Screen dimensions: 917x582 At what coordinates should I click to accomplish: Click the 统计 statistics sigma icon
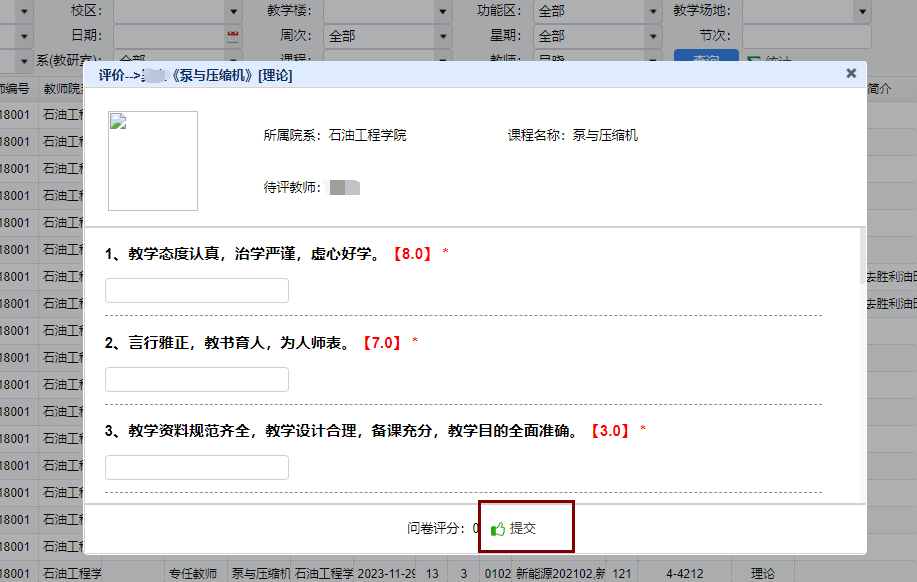click(x=753, y=60)
